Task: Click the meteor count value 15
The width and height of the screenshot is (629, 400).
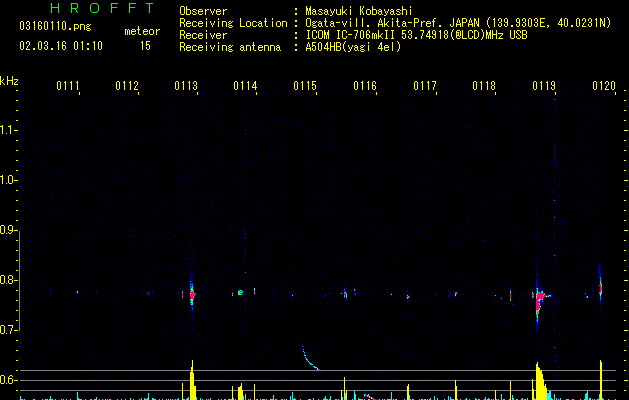Action: click(x=145, y=46)
